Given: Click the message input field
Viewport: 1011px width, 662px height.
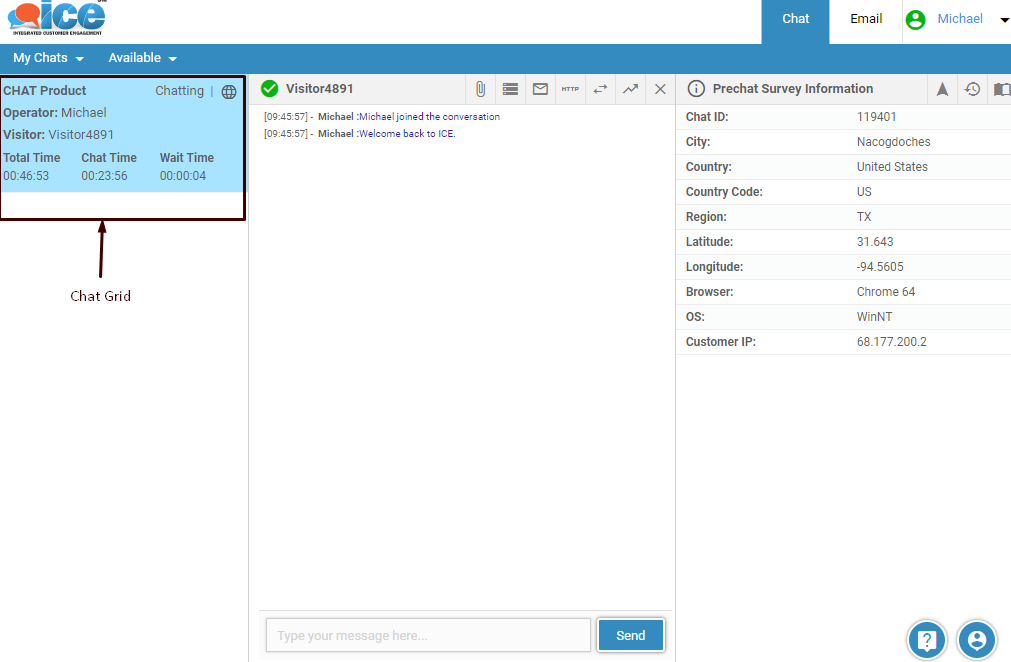Looking at the screenshot, I should tap(428, 635).
